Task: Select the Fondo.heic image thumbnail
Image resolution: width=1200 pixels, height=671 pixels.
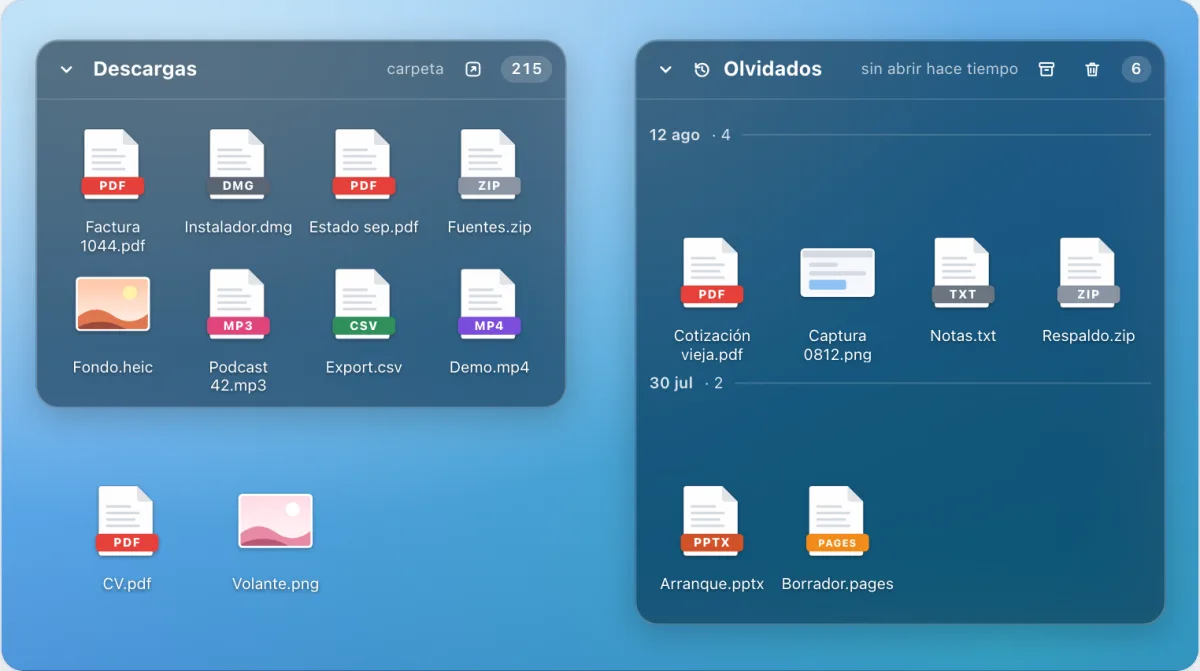Action: 113,304
